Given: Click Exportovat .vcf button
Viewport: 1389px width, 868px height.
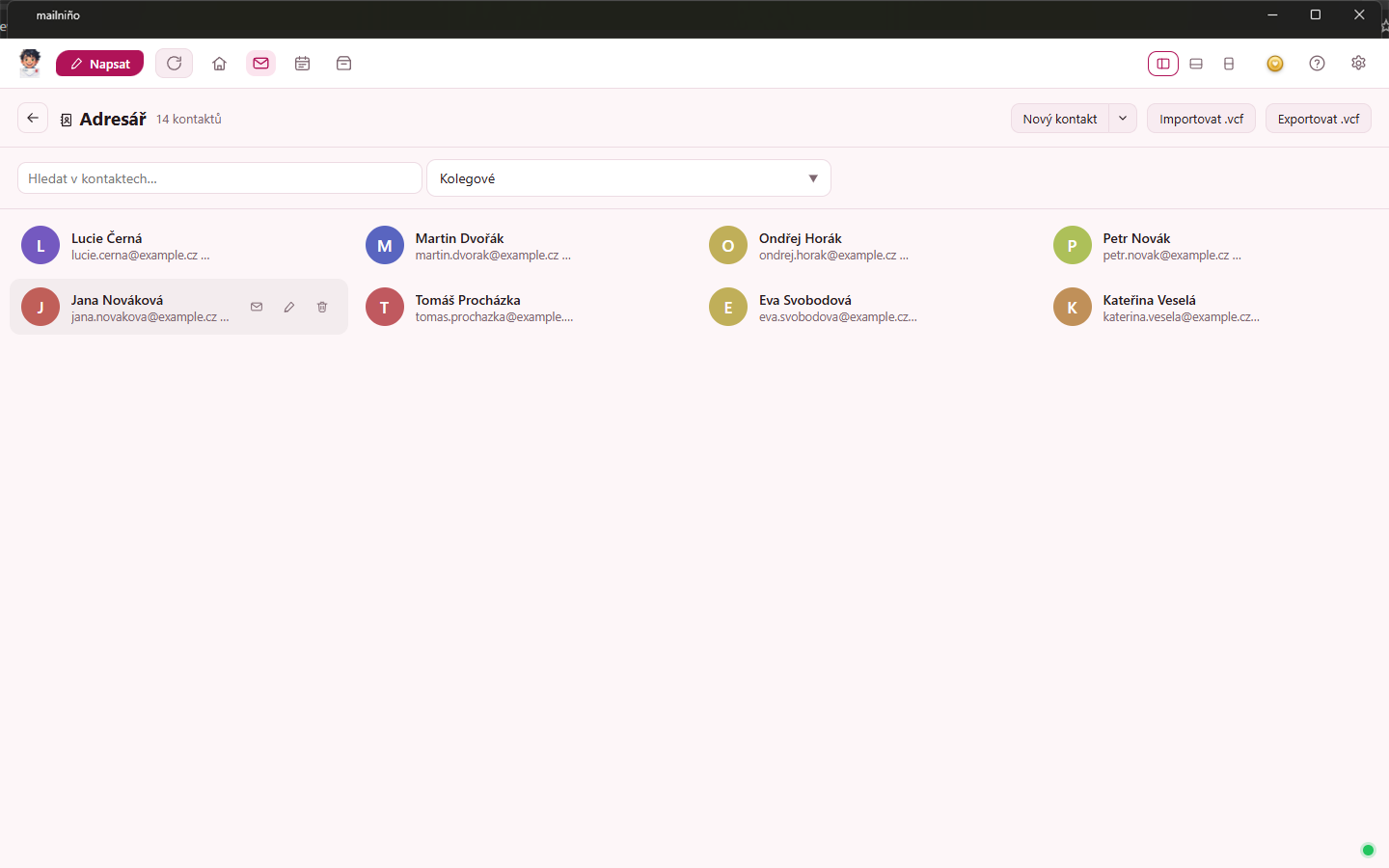Looking at the screenshot, I should 1319,119.
